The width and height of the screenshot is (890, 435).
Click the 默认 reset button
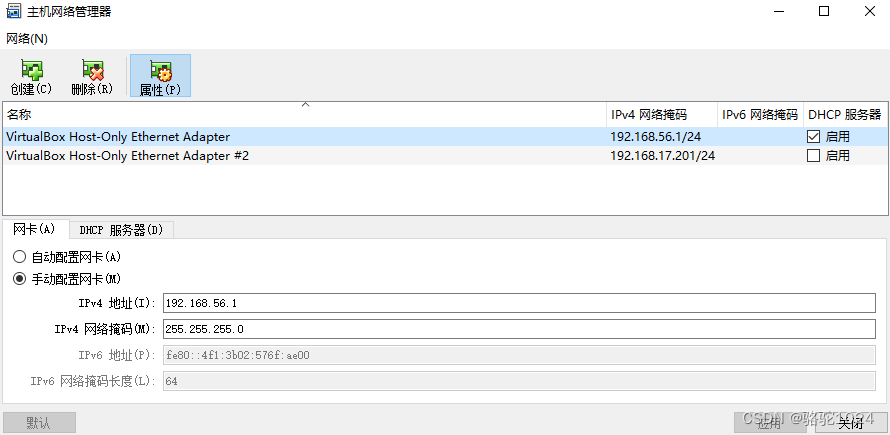[x=39, y=423]
